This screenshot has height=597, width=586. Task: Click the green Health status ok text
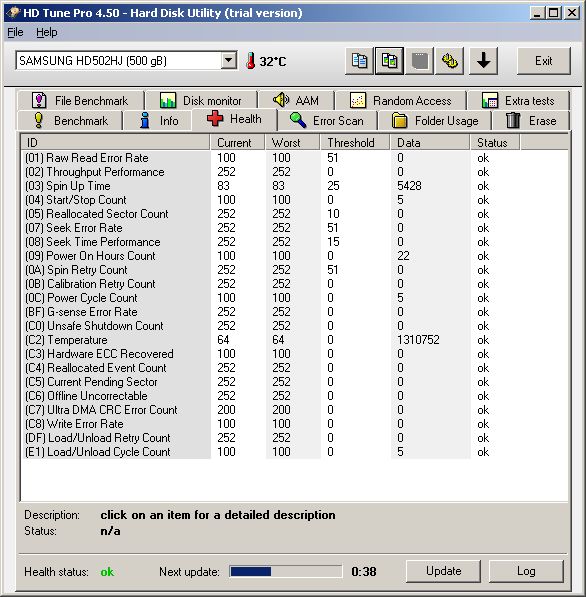click(x=107, y=572)
